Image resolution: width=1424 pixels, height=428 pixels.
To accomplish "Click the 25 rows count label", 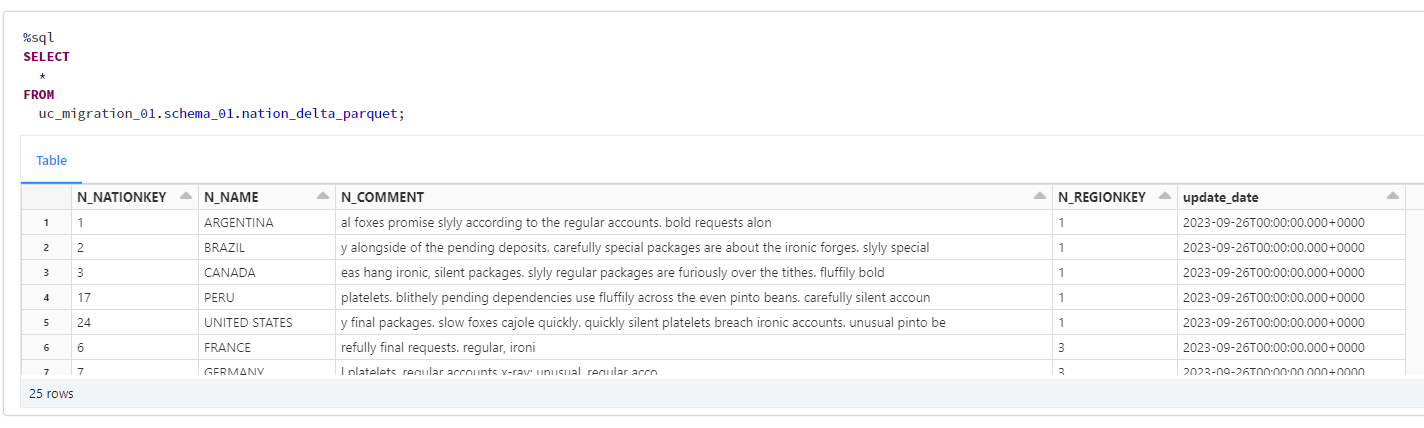I will click(x=51, y=394).
